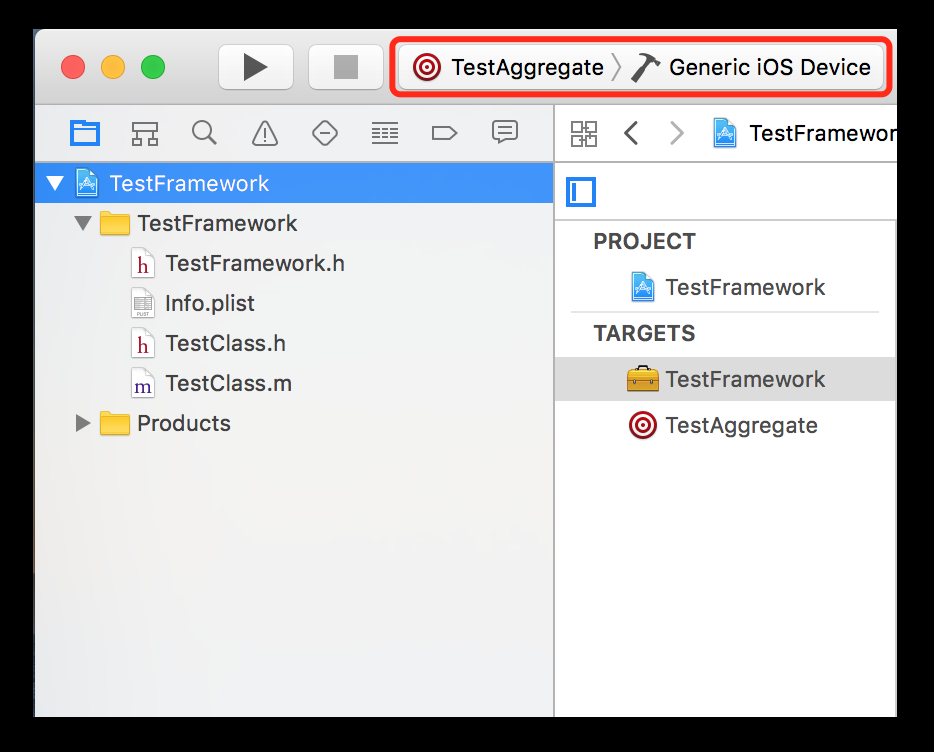The height and width of the screenshot is (752, 934).
Task: Open the Debug navigator
Action: (x=384, y=132)
